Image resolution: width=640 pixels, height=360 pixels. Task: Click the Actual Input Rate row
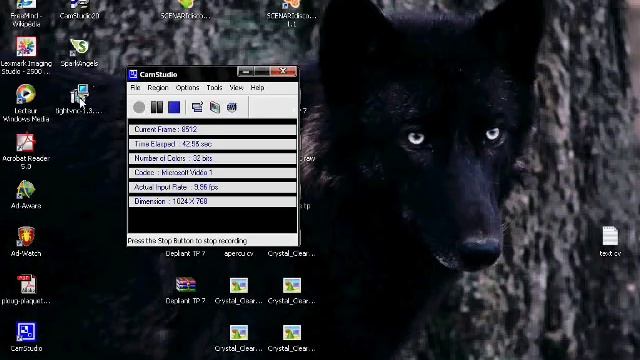click(x=212, y=187)
